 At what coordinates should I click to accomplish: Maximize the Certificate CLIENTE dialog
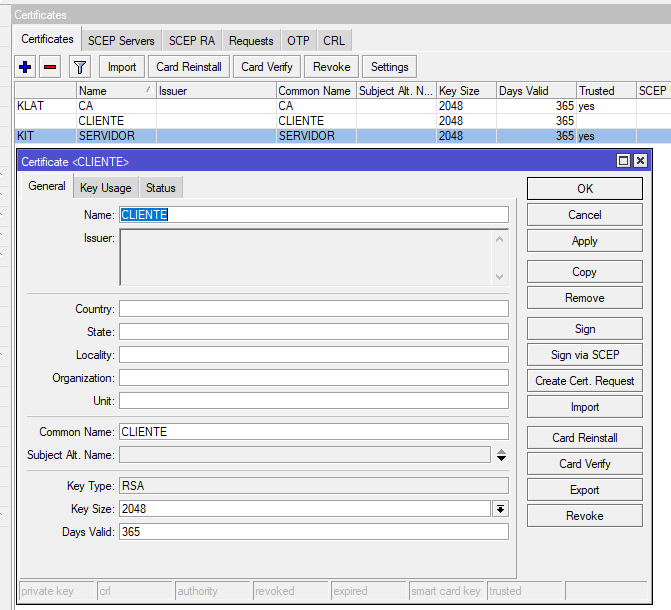coord(623,161)
